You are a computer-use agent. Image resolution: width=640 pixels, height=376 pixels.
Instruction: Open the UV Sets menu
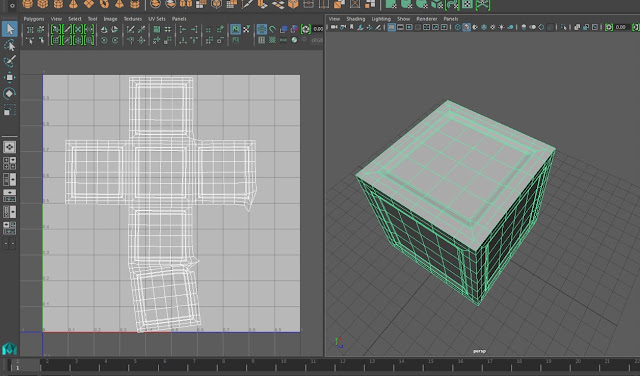point(157,19)
